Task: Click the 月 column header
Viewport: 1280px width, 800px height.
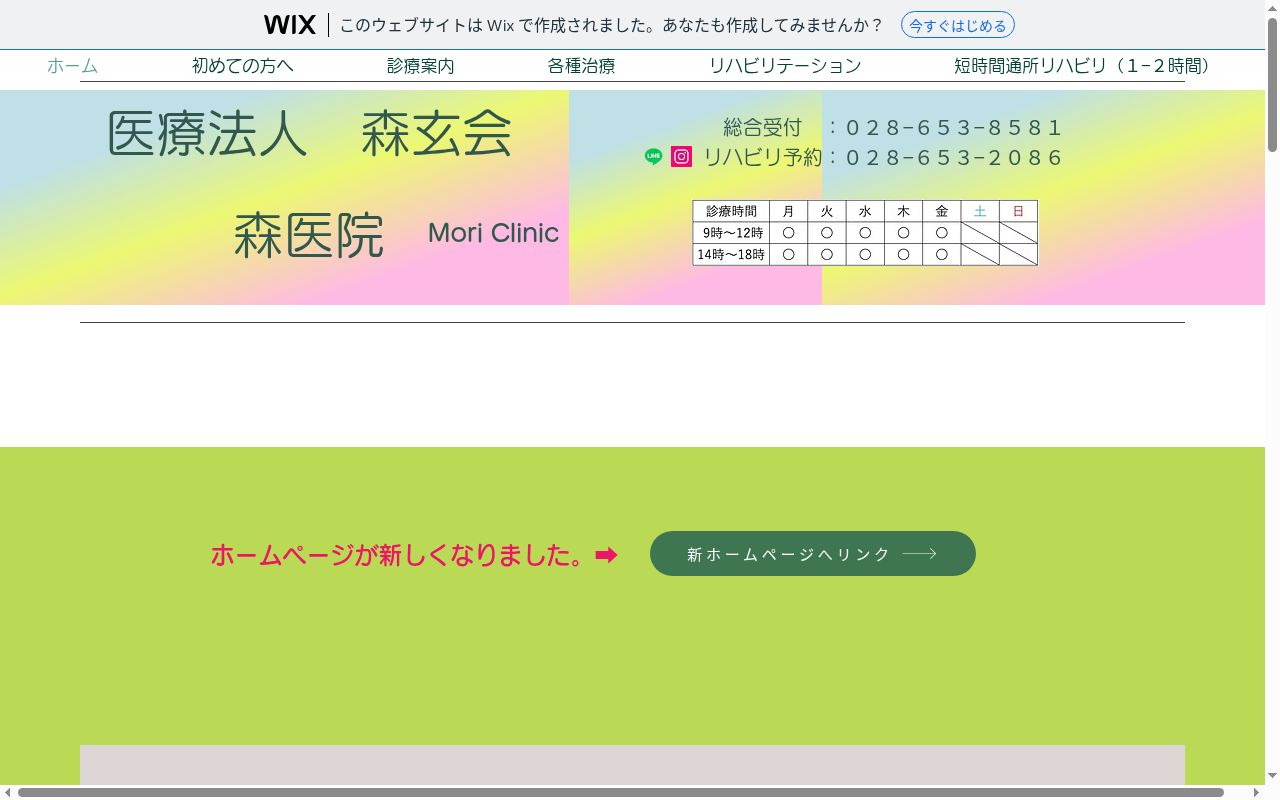Action: (x=789, y=211)
